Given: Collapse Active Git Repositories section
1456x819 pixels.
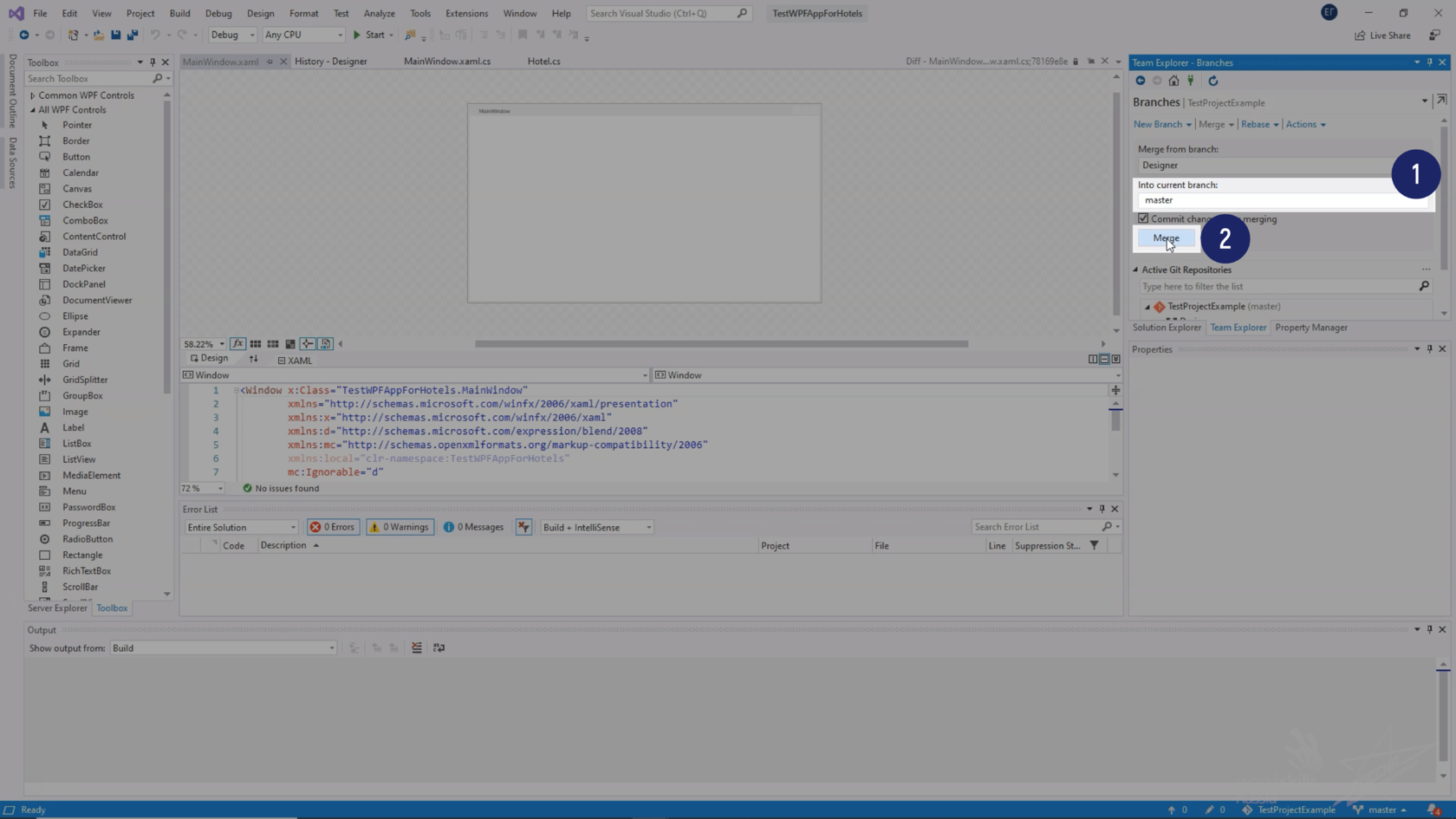Looking at the screenshot, I should point(1136,270).
